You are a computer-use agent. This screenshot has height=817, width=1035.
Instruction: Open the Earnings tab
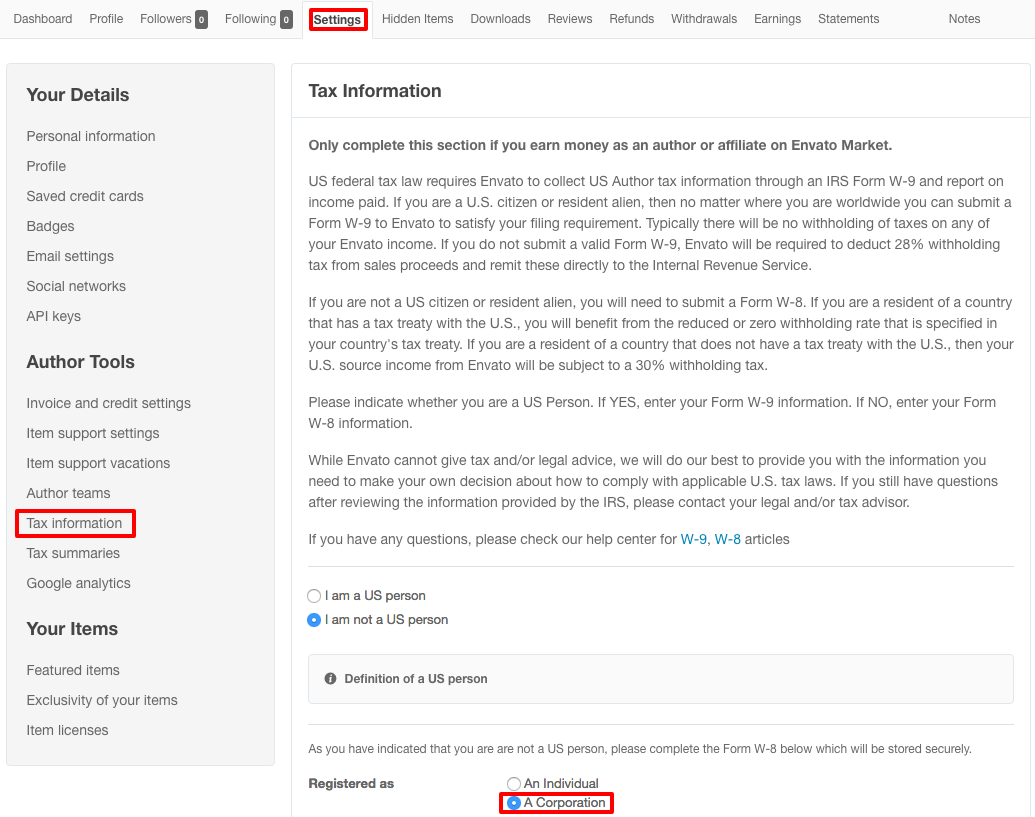pos(777,19)
